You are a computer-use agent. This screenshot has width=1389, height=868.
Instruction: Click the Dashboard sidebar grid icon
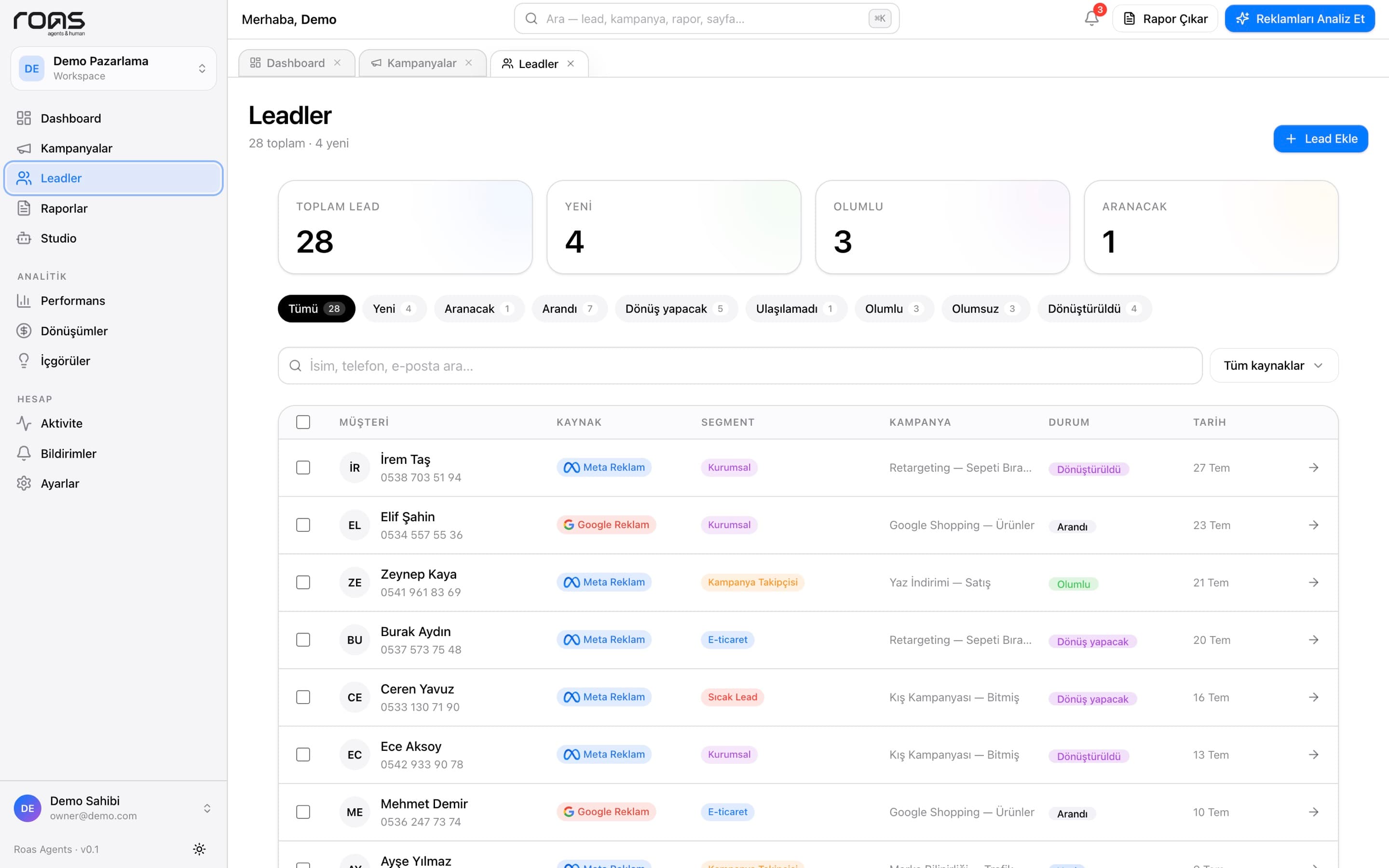tap(24, 118)
